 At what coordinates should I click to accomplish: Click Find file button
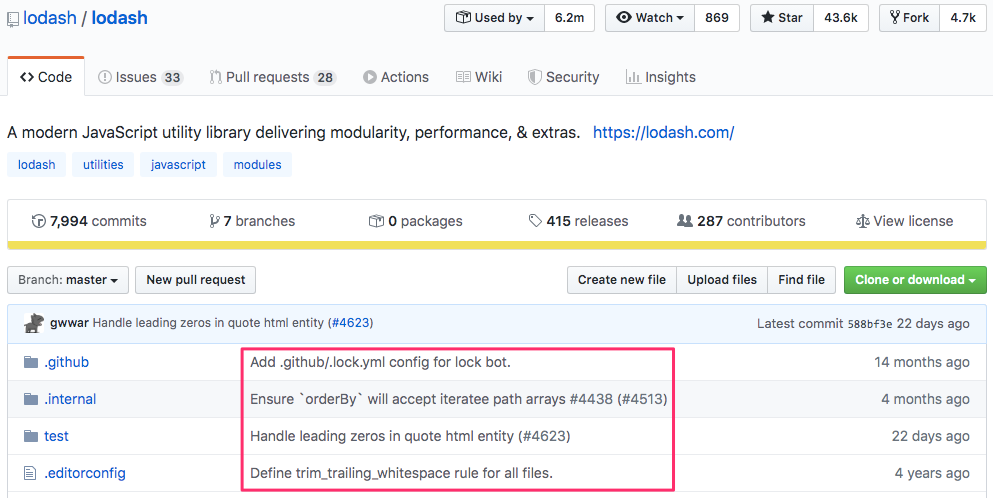(x=802, y=280)
